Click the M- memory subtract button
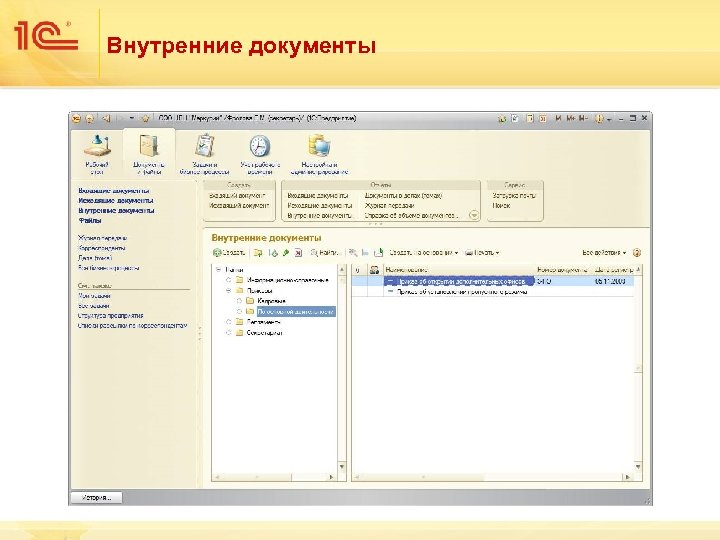This screenshot has height=540, width=720. [583, 118]
